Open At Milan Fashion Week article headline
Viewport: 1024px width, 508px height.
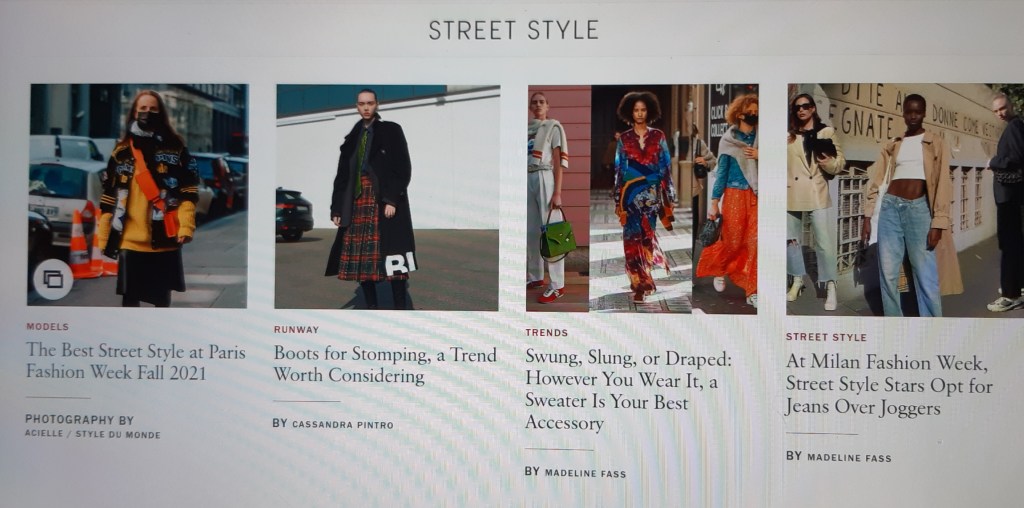(x=889, y=385)
